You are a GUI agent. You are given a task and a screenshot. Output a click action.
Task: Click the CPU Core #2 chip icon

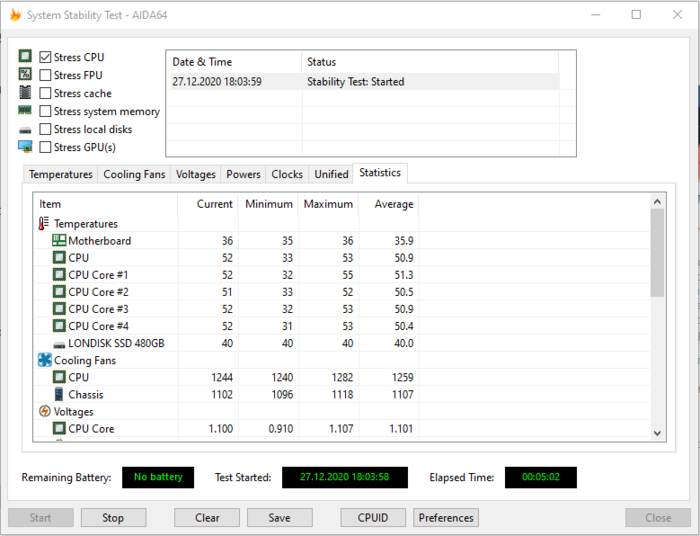[x=59, y=291]
